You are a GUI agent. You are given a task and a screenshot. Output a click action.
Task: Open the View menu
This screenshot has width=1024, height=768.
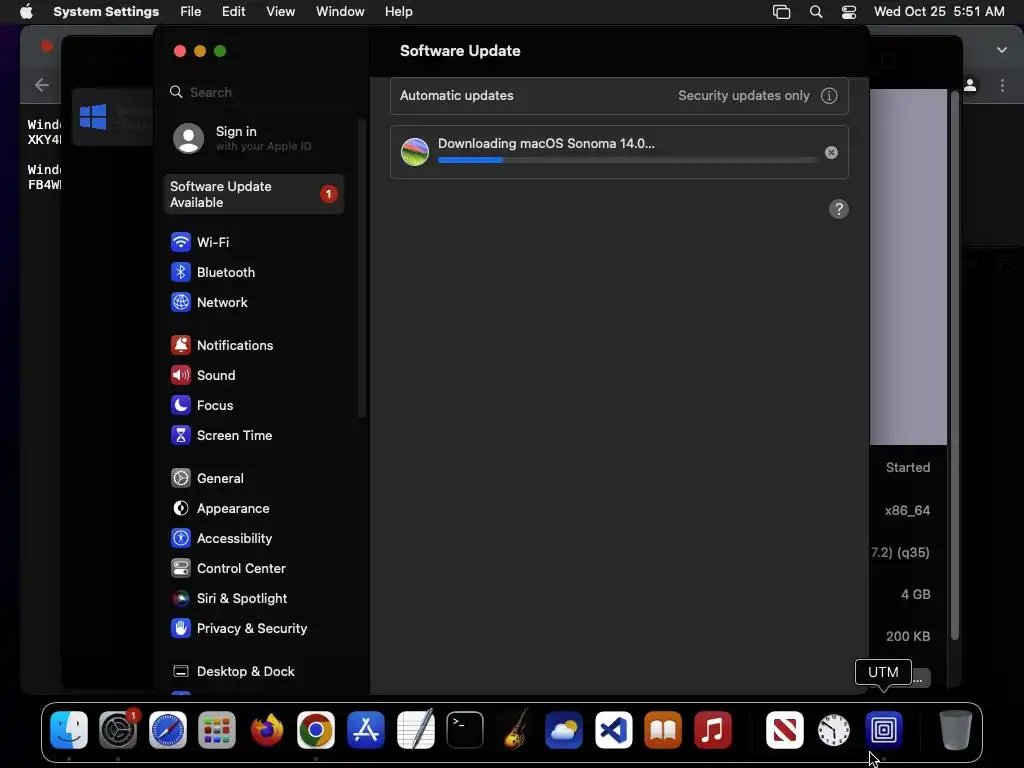tap(280, 12)
